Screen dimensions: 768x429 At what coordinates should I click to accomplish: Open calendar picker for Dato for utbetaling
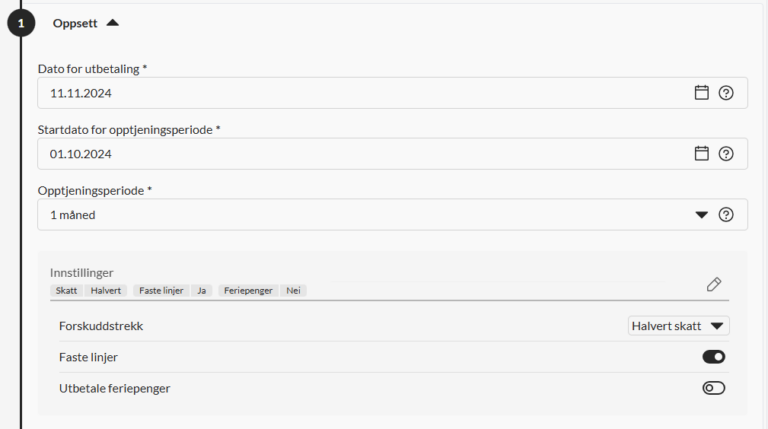702,93
